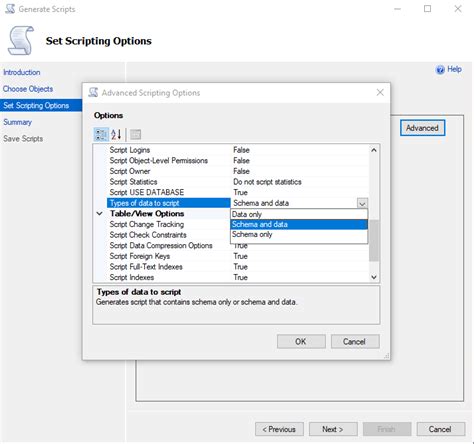This screenshot has height=444, width=474.
Task: Go to the Choose Objects wizard step
Action: [28, 89]
